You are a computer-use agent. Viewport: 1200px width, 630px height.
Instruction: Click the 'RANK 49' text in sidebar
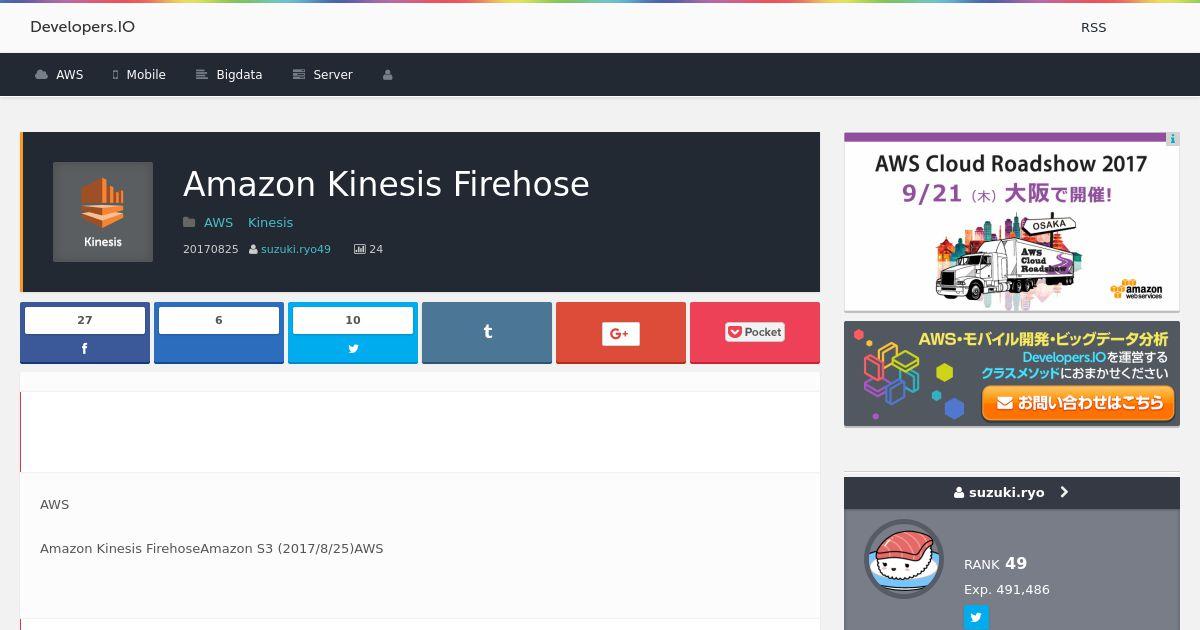995,563
